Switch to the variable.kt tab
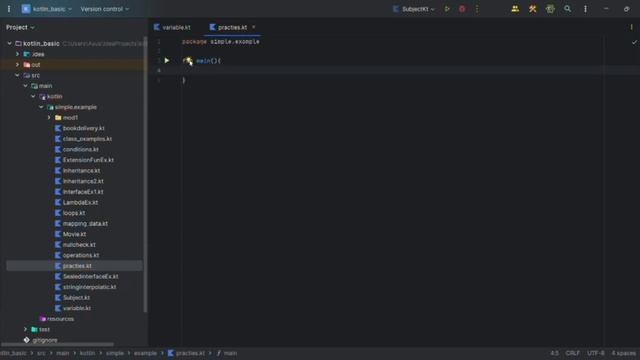Image resolution: width=640 pixels, height=360 pixels. pyautogui.click(x=172, y=27)
